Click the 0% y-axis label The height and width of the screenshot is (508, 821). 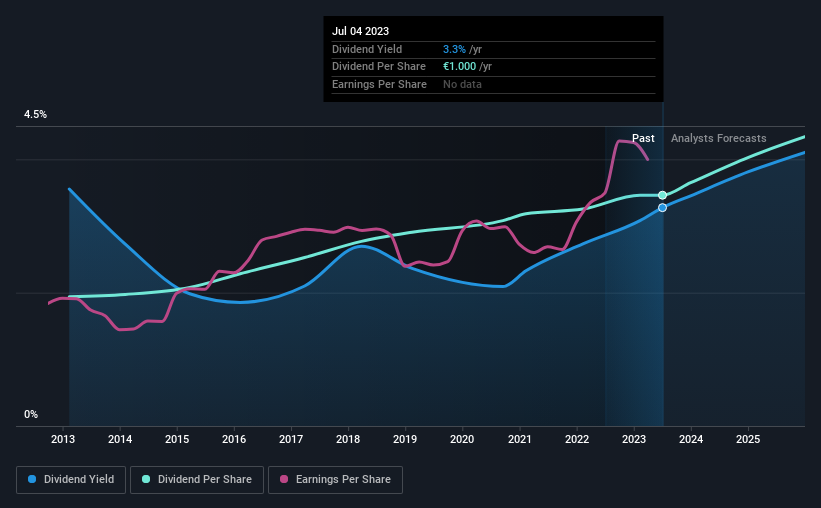31,415
